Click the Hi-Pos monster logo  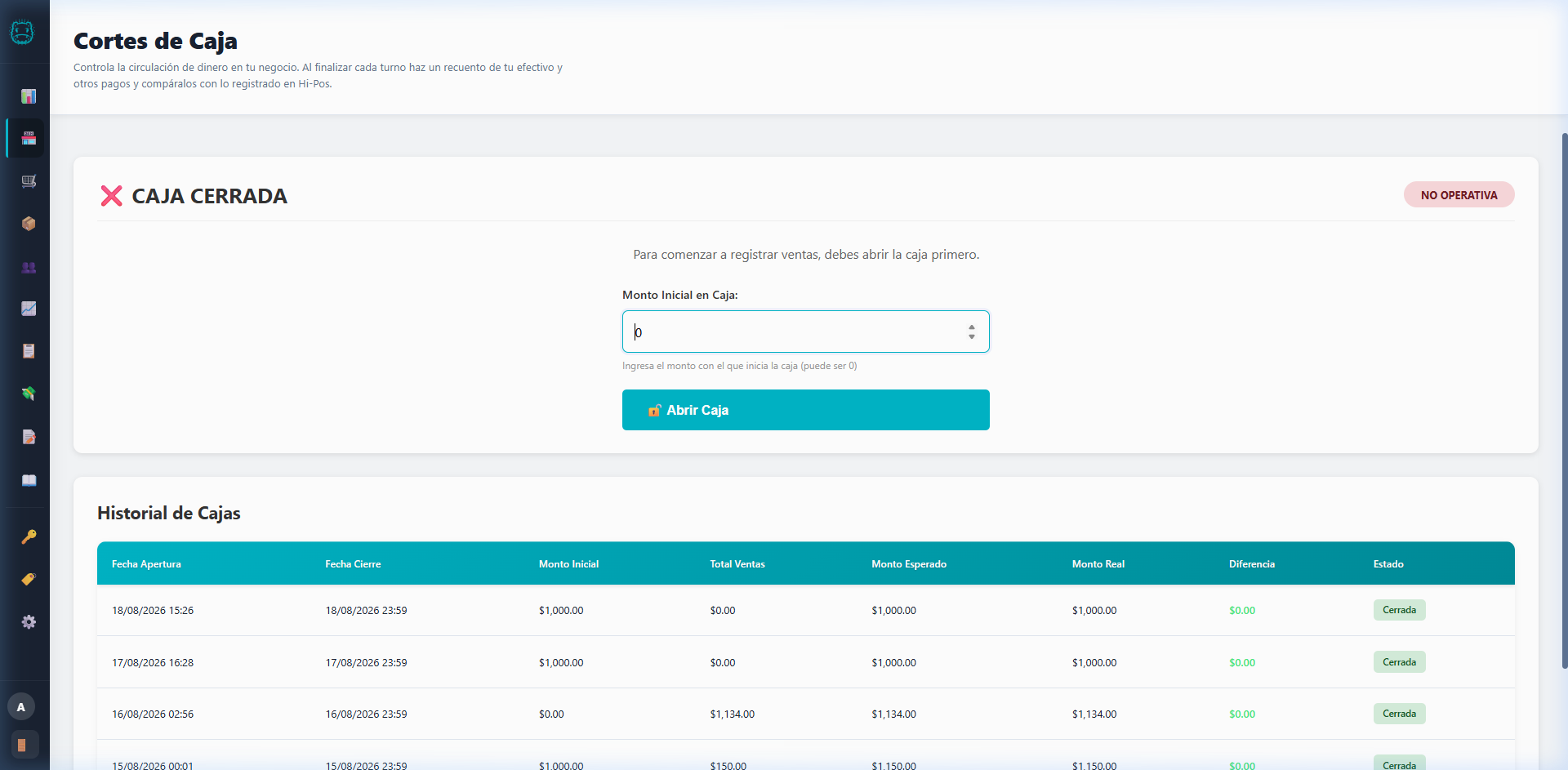[x=22, y=32]
